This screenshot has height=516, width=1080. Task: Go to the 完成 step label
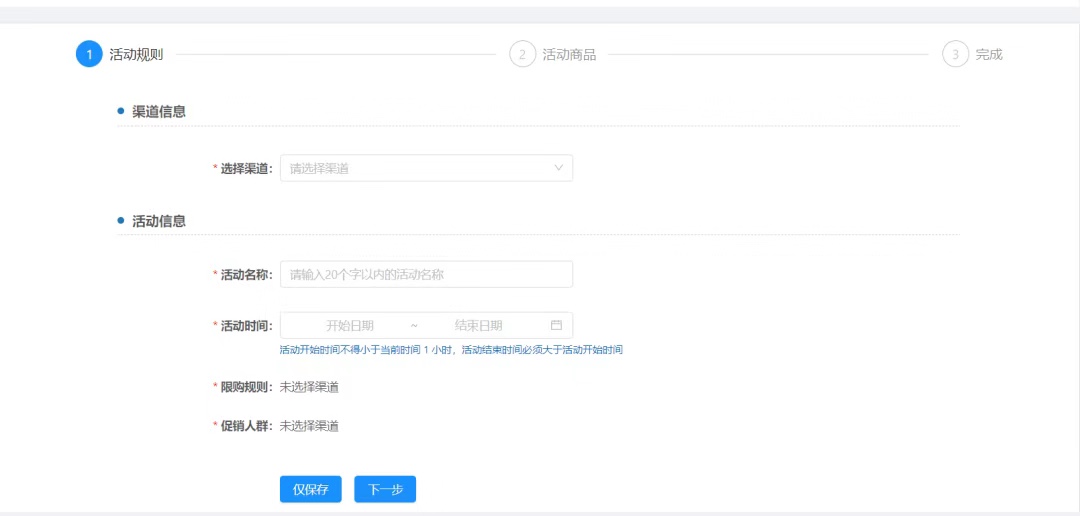coord(988,55)
